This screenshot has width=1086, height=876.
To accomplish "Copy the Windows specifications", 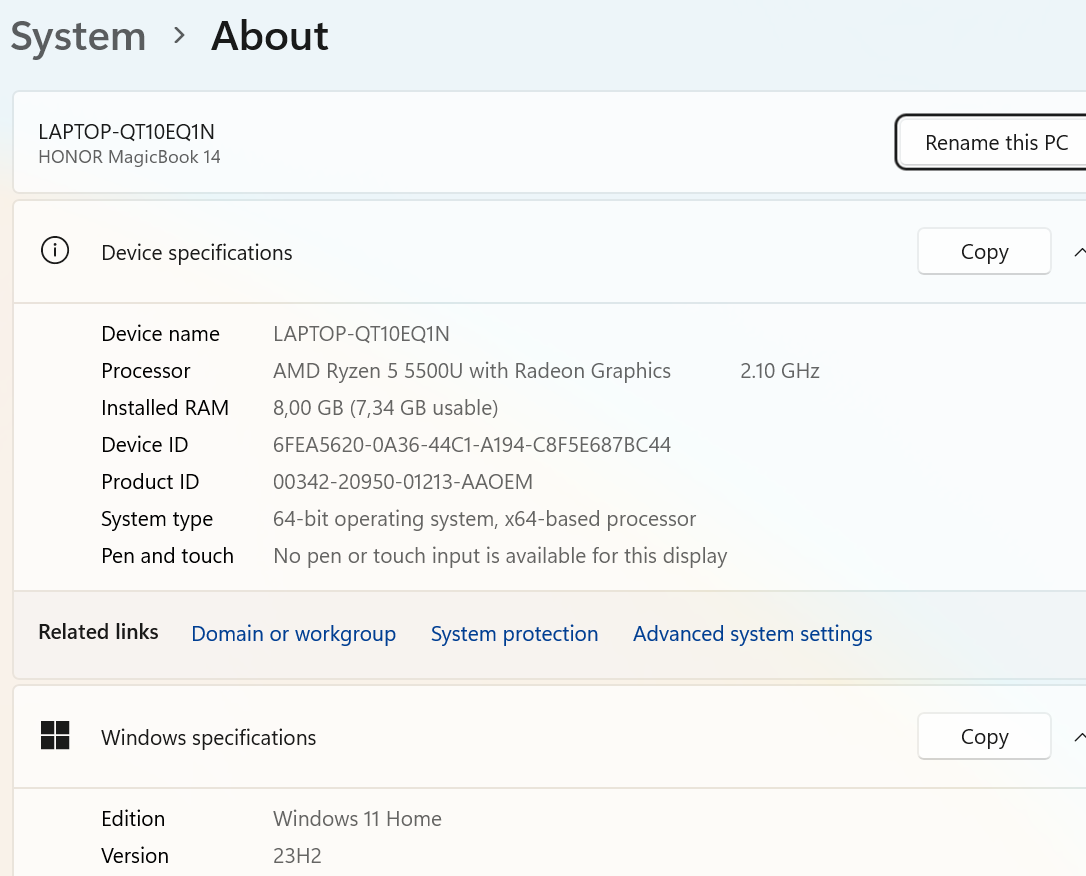I will point(984,736).
